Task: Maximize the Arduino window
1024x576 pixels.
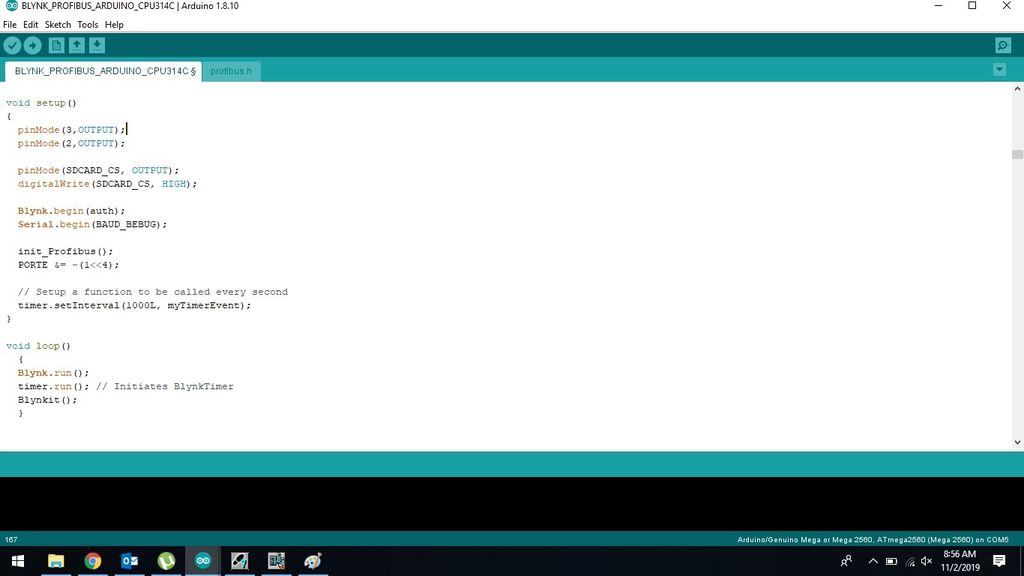Action: (972, 6)
